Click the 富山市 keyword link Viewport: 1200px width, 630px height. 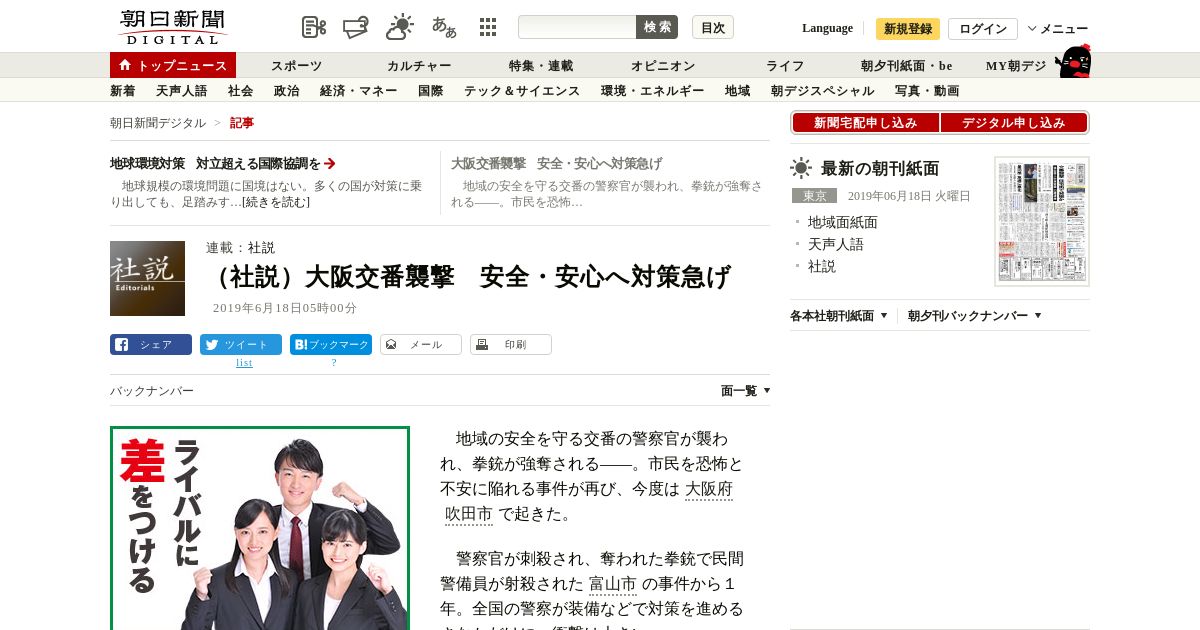pos(613,584)
